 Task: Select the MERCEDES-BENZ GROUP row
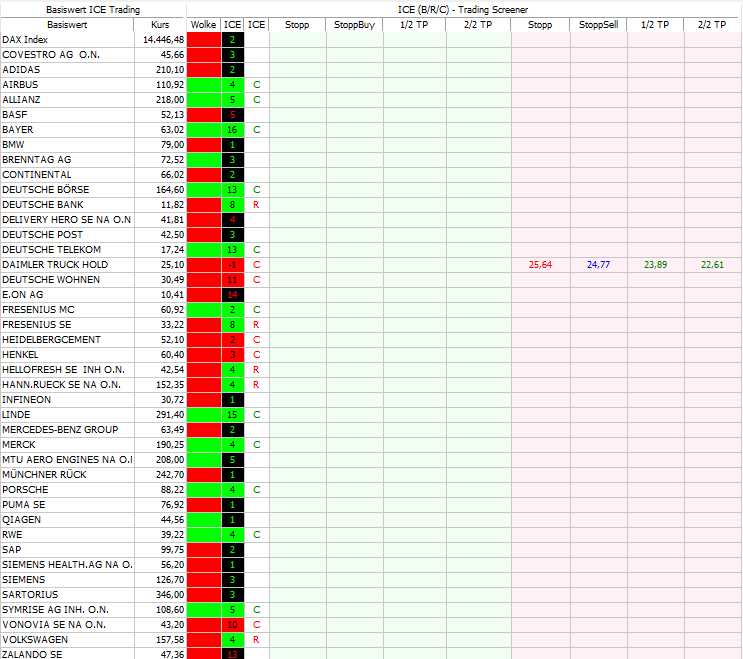(60, 430)
